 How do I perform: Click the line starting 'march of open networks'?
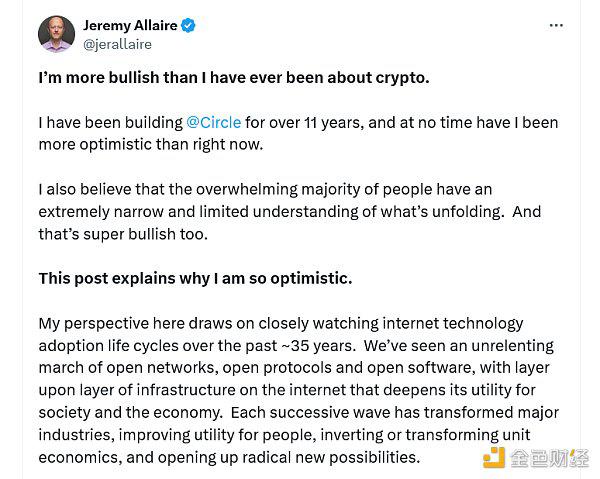click(x=294, y=368)
